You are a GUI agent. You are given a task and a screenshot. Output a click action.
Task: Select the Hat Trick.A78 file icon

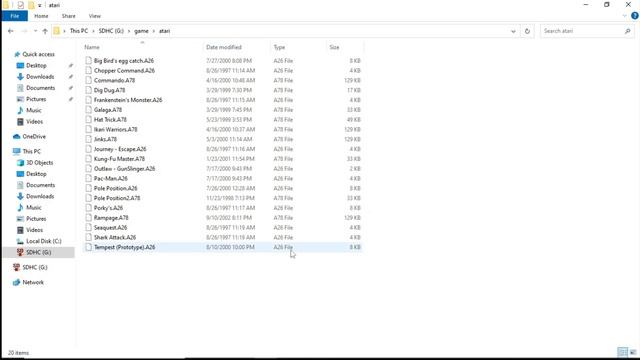[x=88, y=119]
